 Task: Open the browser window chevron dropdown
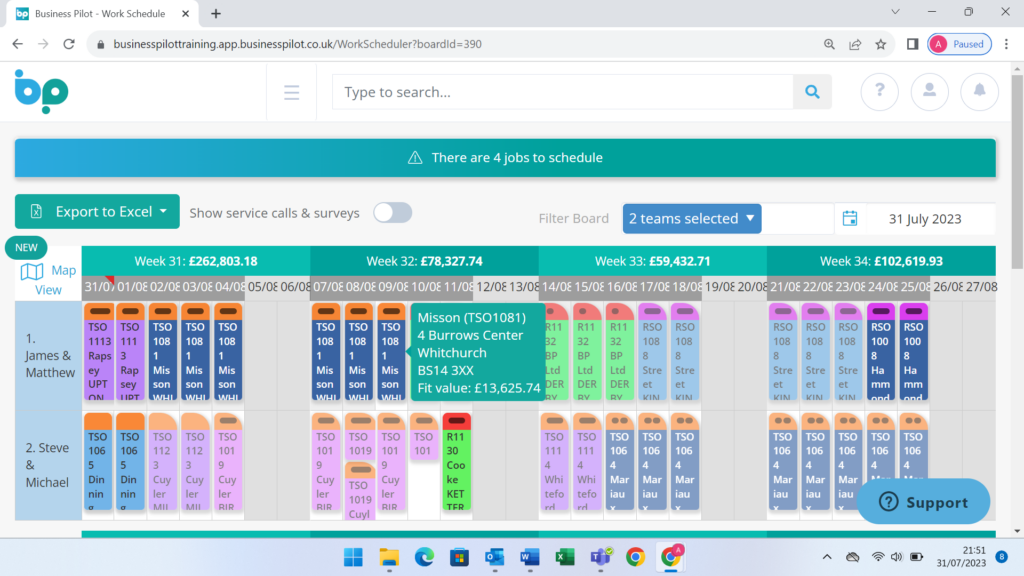(893, 11)
